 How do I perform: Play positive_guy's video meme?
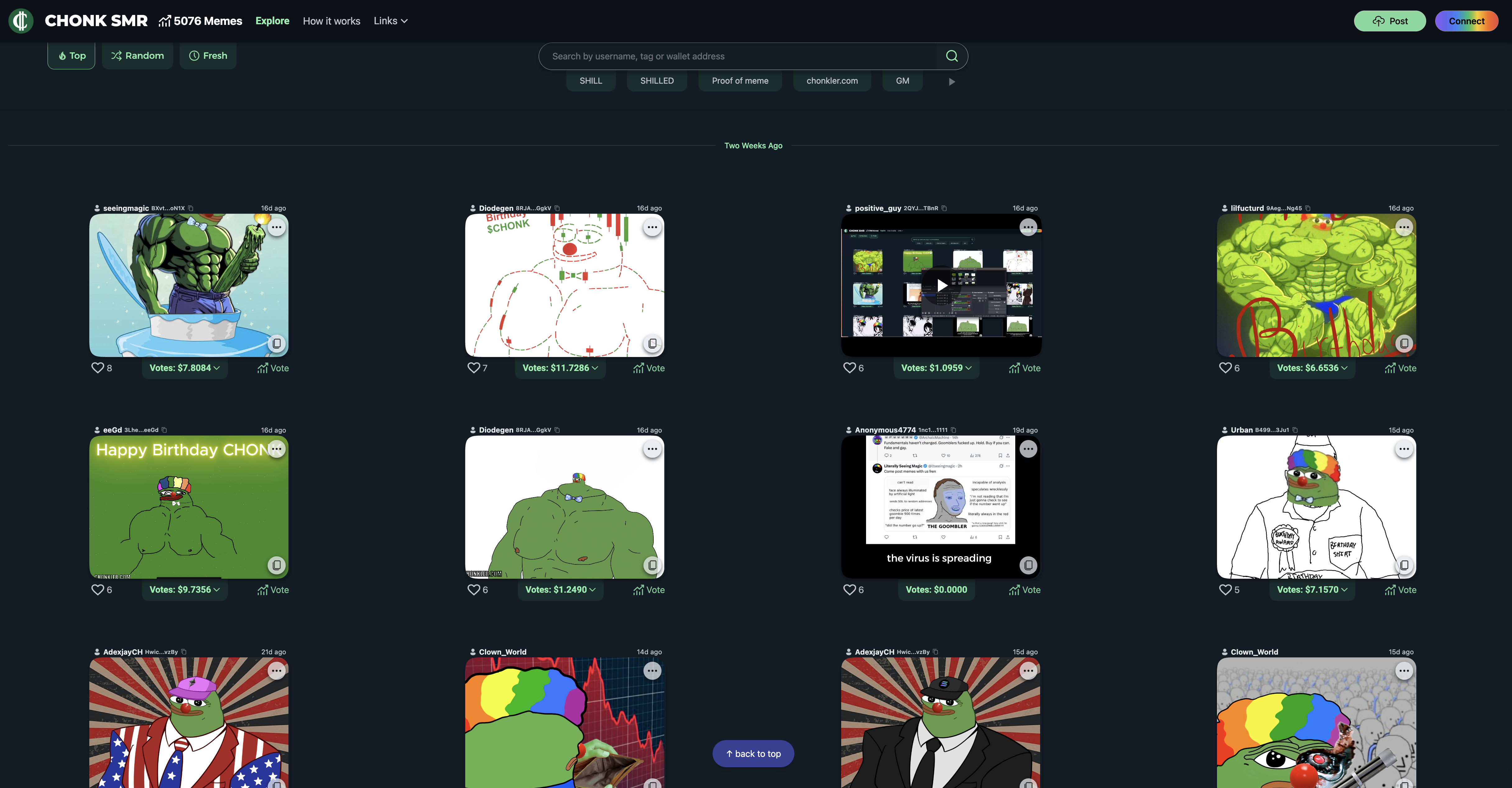click(x=941, y=285)
